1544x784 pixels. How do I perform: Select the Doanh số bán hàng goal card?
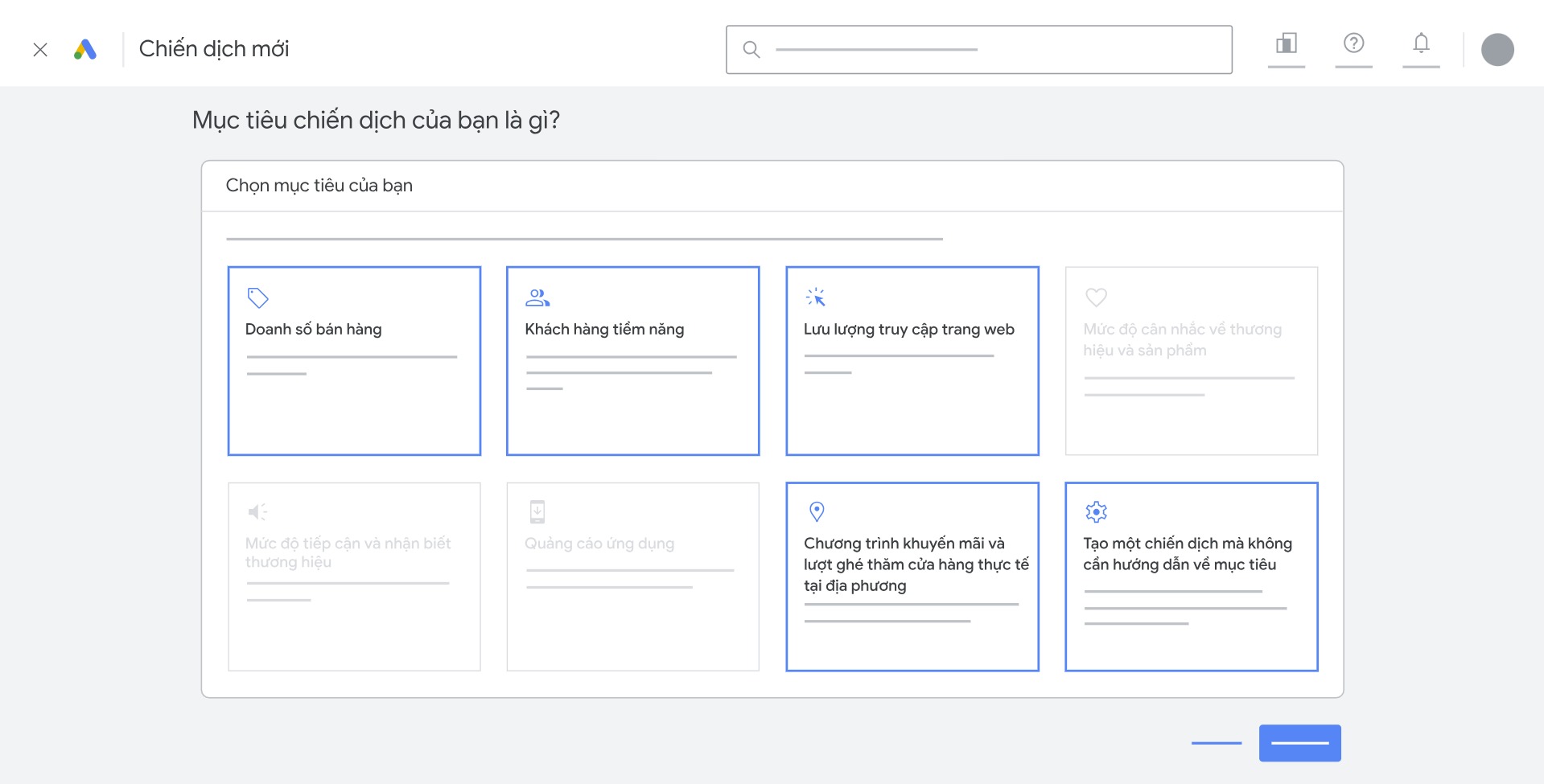tap(354, 361)
